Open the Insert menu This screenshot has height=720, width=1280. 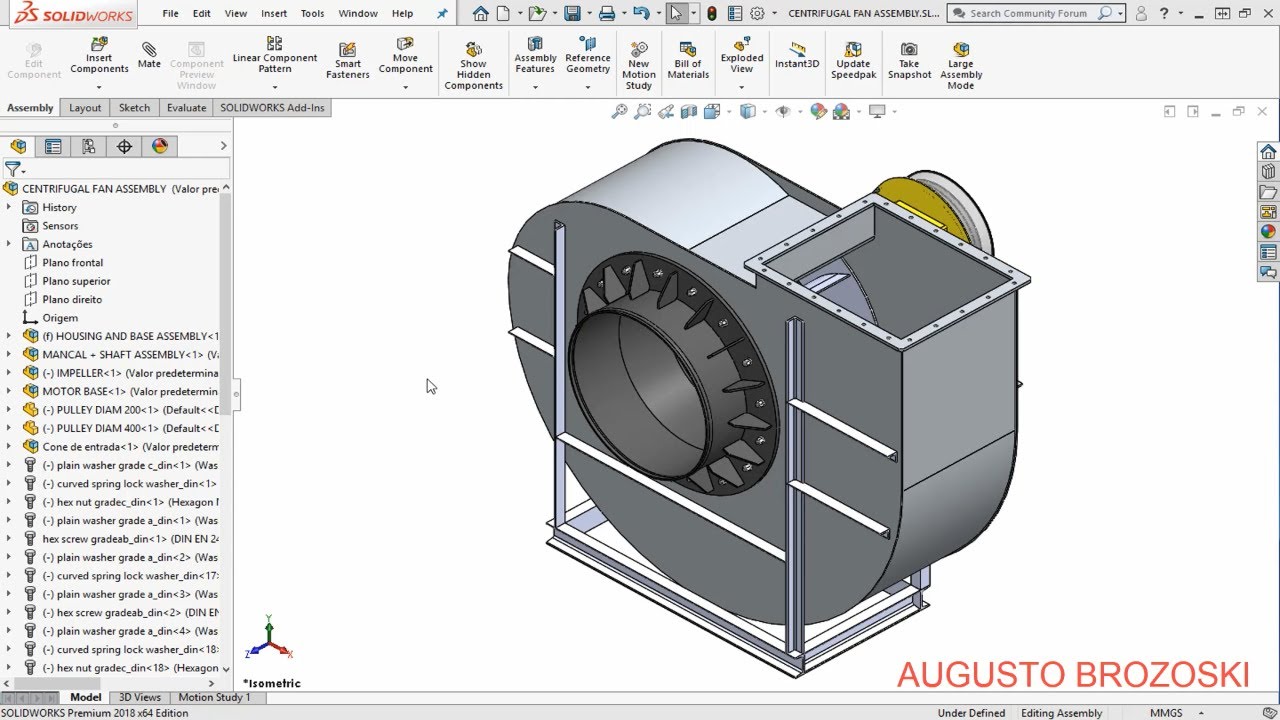(x=274, y=13)
